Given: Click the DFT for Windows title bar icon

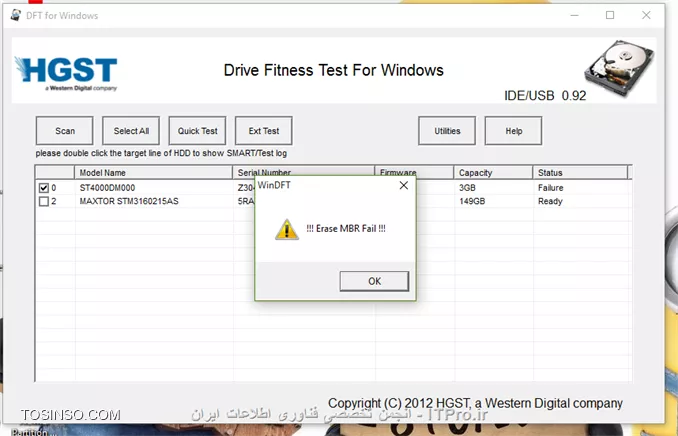Looking at the screenshot, I should click(x=16, y=15).
